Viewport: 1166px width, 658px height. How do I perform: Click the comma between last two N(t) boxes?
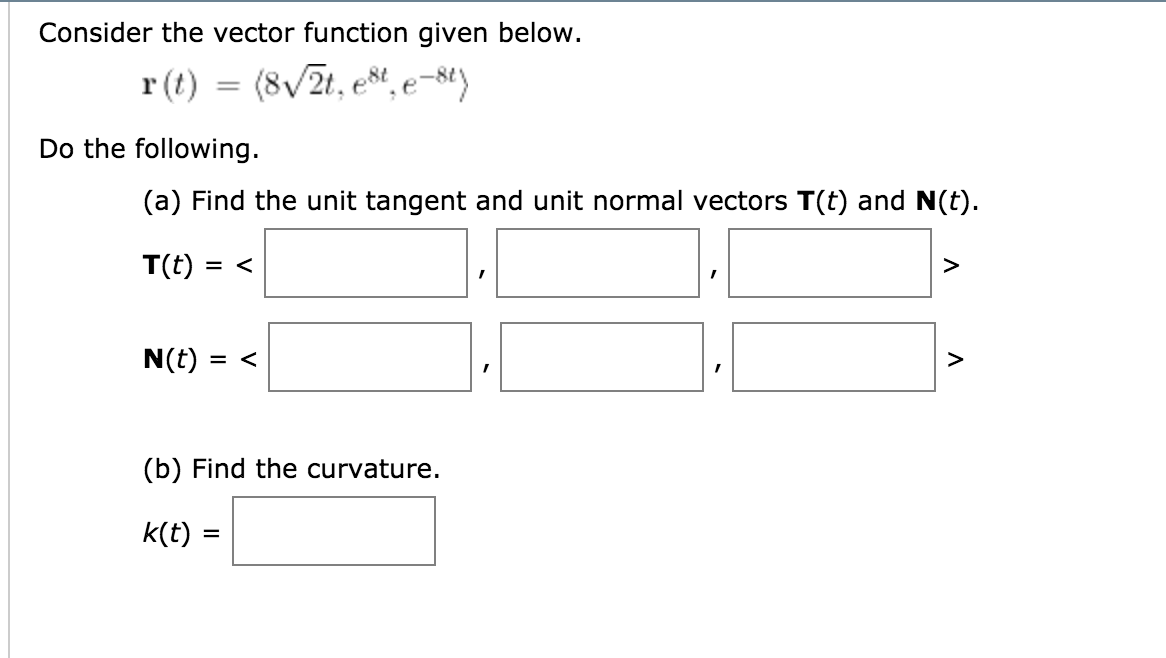coord(719,365)
